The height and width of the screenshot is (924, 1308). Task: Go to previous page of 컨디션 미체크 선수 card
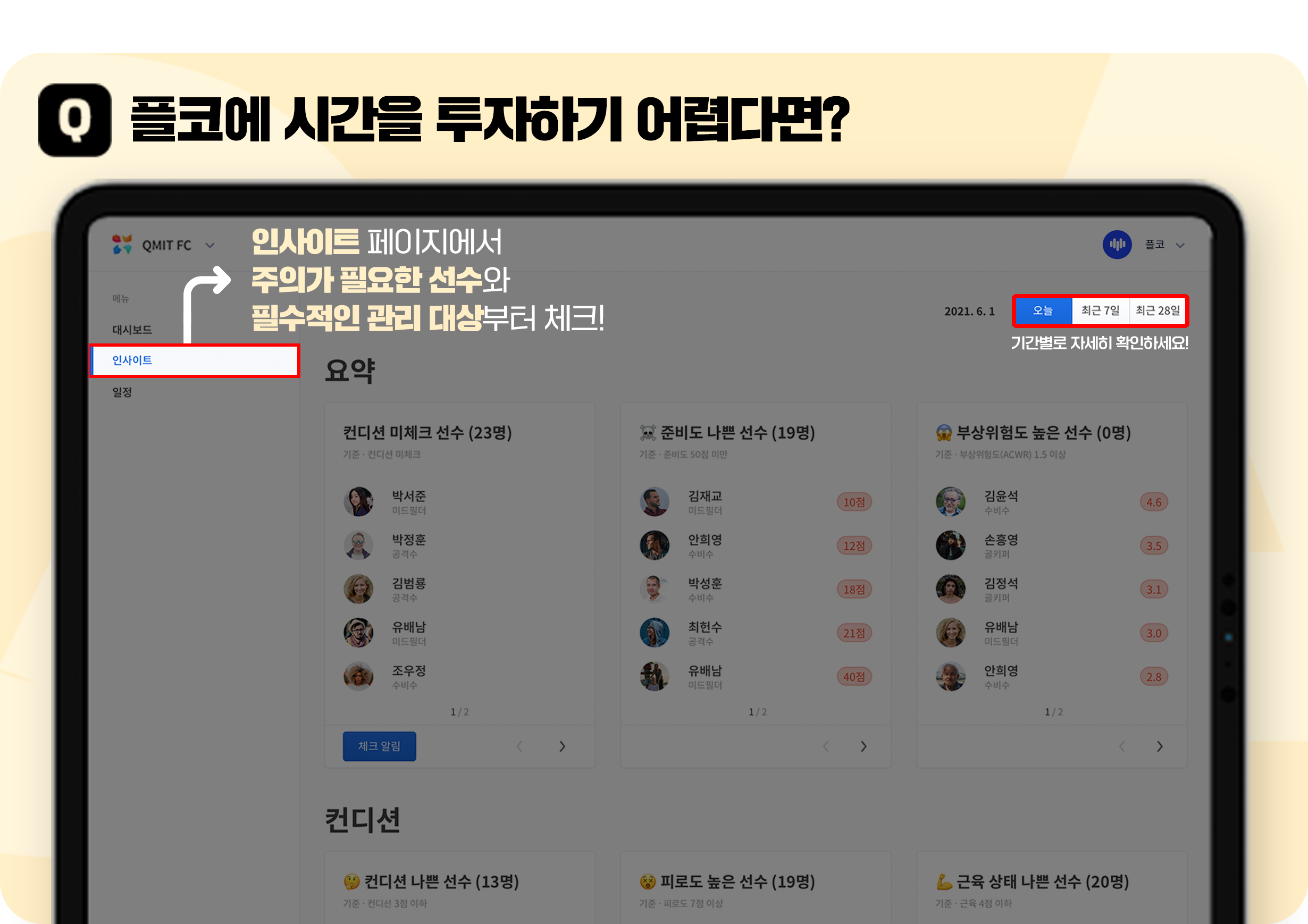519,746
